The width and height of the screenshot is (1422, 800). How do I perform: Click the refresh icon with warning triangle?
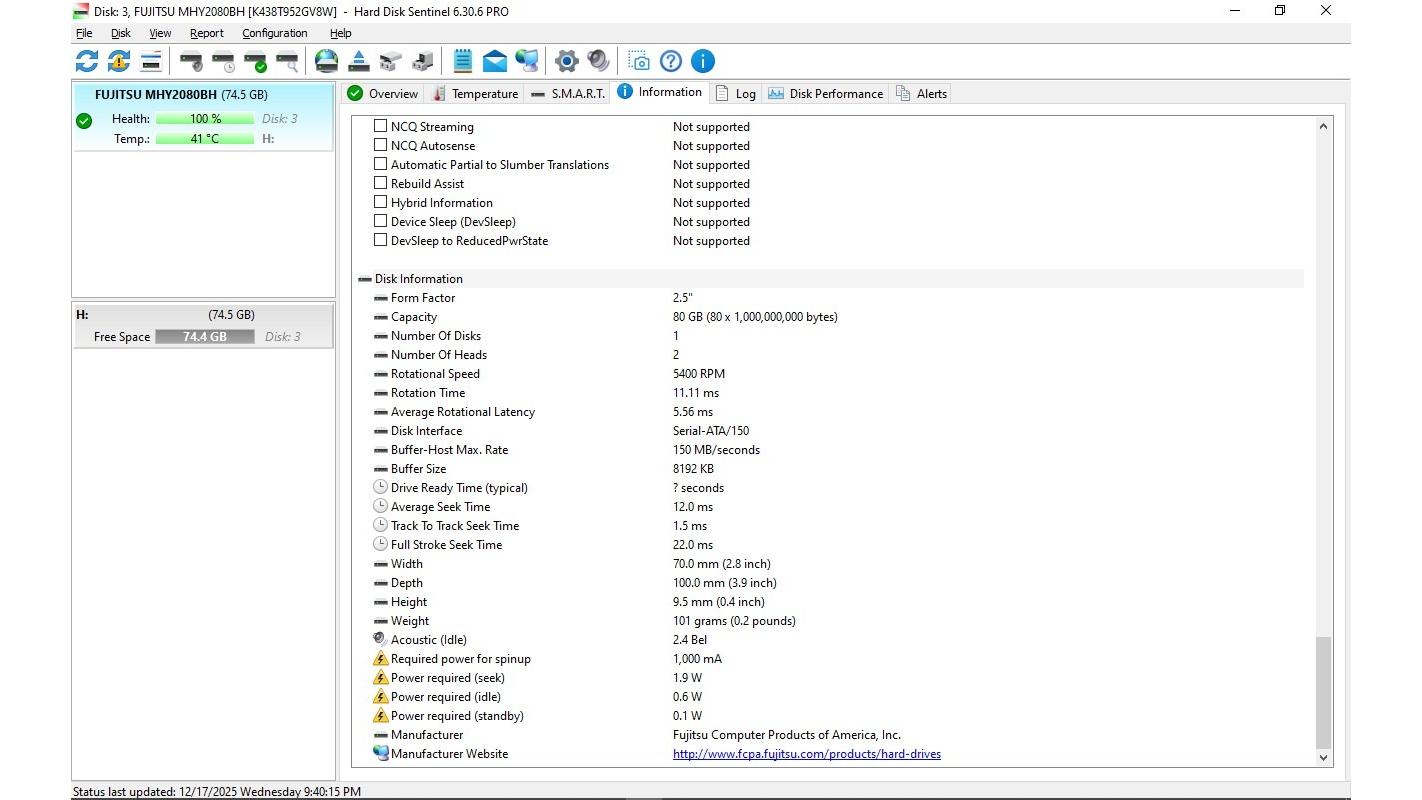[x=119, y=61]
